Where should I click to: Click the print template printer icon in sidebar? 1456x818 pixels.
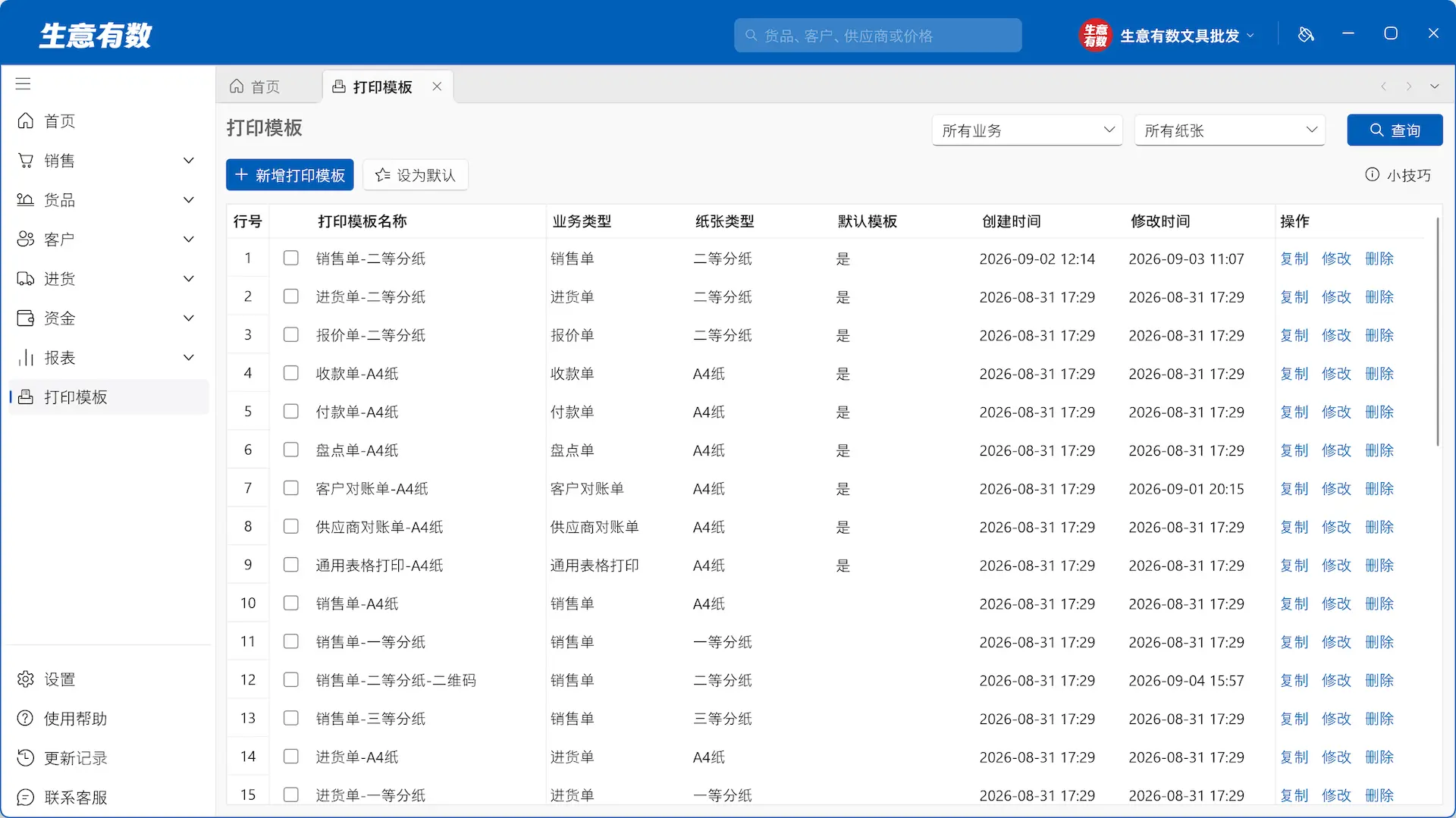coord(26,397)
